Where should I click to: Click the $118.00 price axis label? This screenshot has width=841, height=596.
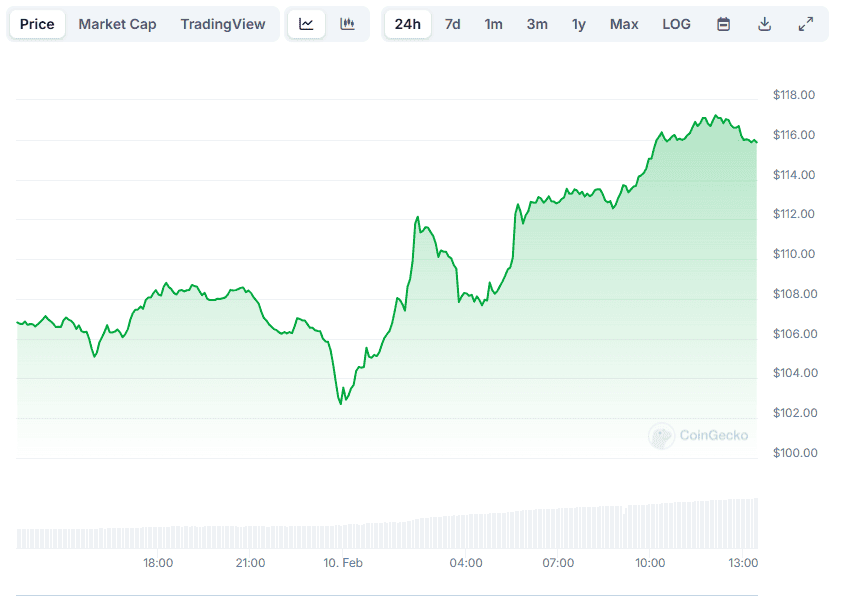click(x=794, y=95)
